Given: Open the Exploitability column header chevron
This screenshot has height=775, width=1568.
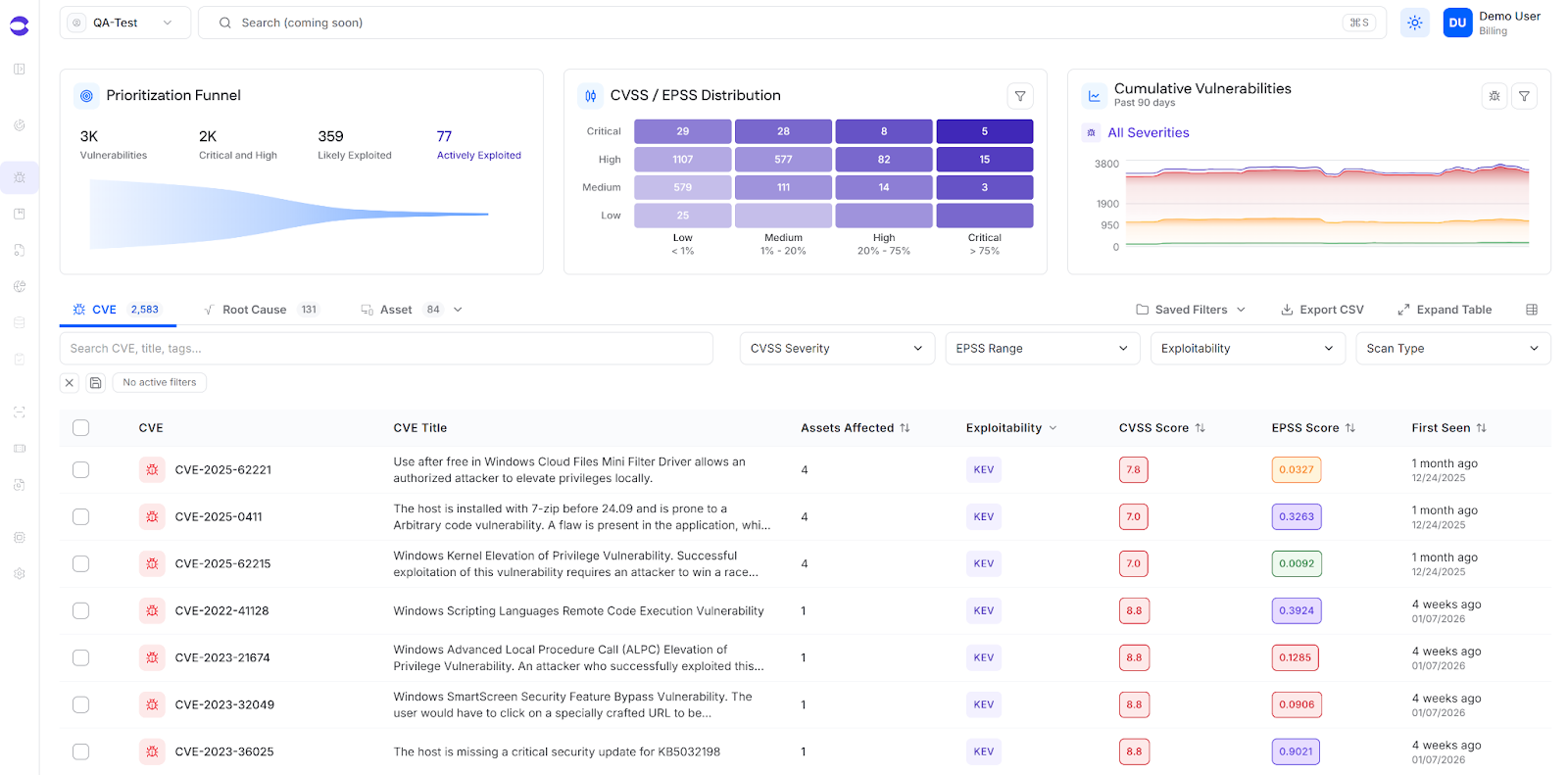Looking at the screenshot, I should click(x=1053, y=428).
